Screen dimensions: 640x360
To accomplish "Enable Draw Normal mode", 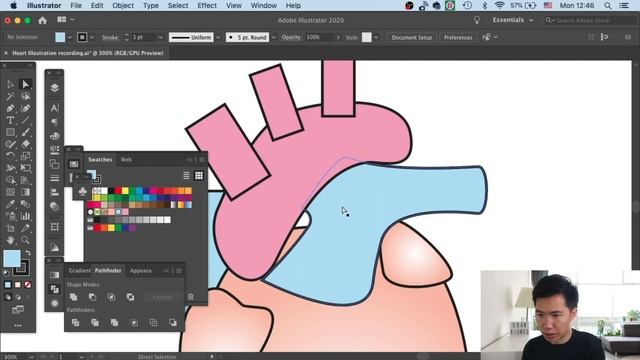I will pos(8,297).
